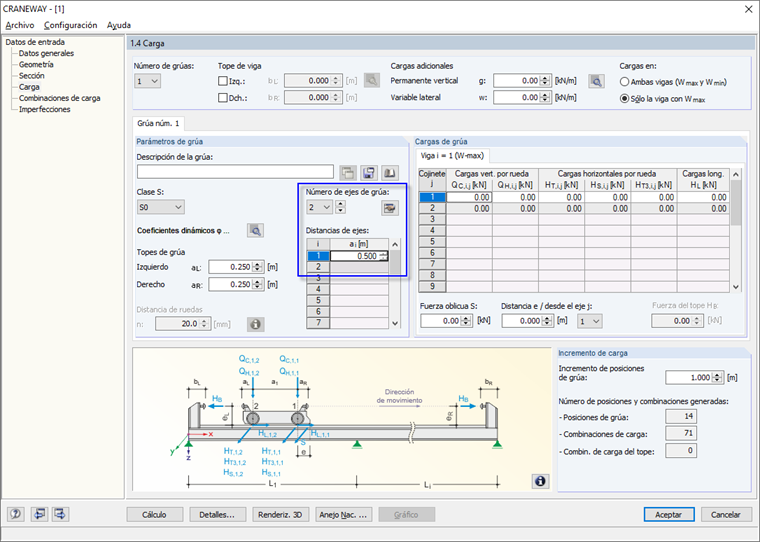Click info icon in crane diagram
Viewport: 760px width, 542px height.
tap(540, 481)
